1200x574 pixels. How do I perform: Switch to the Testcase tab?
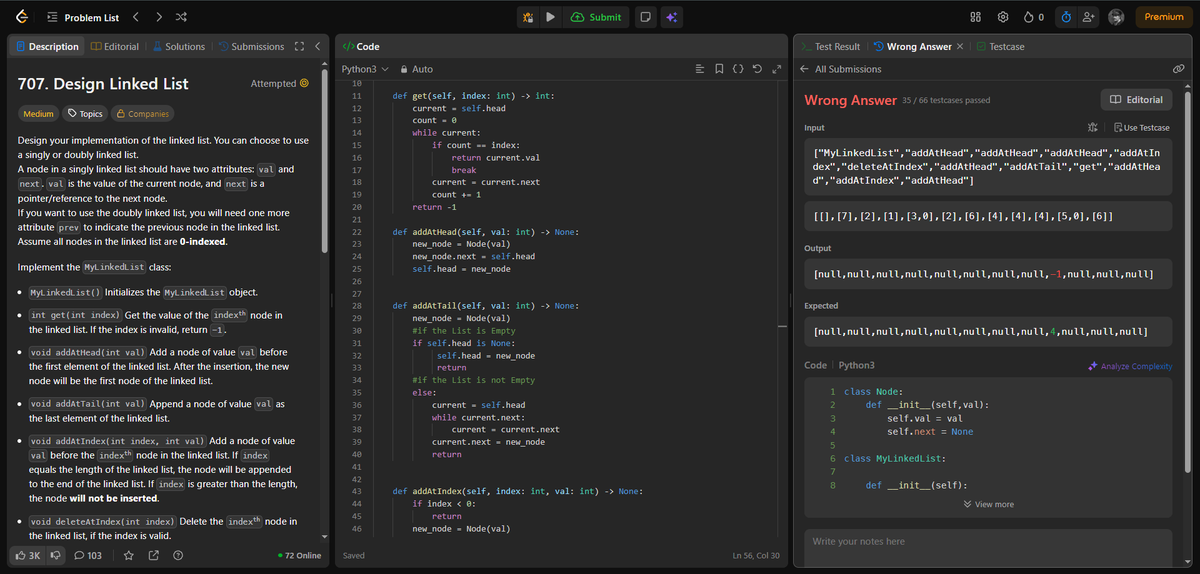click(1001, 47)
